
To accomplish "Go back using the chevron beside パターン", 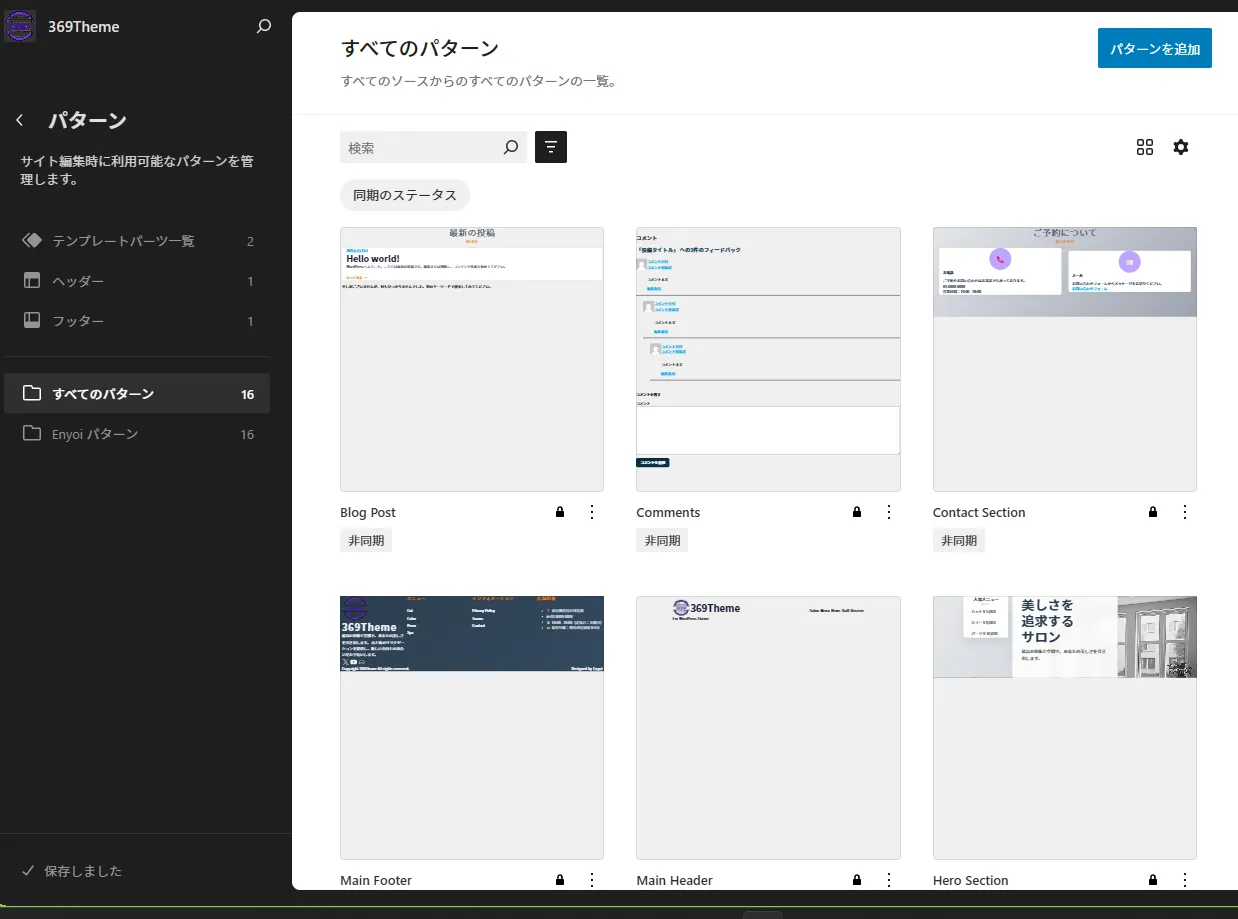I will point(20,121).
